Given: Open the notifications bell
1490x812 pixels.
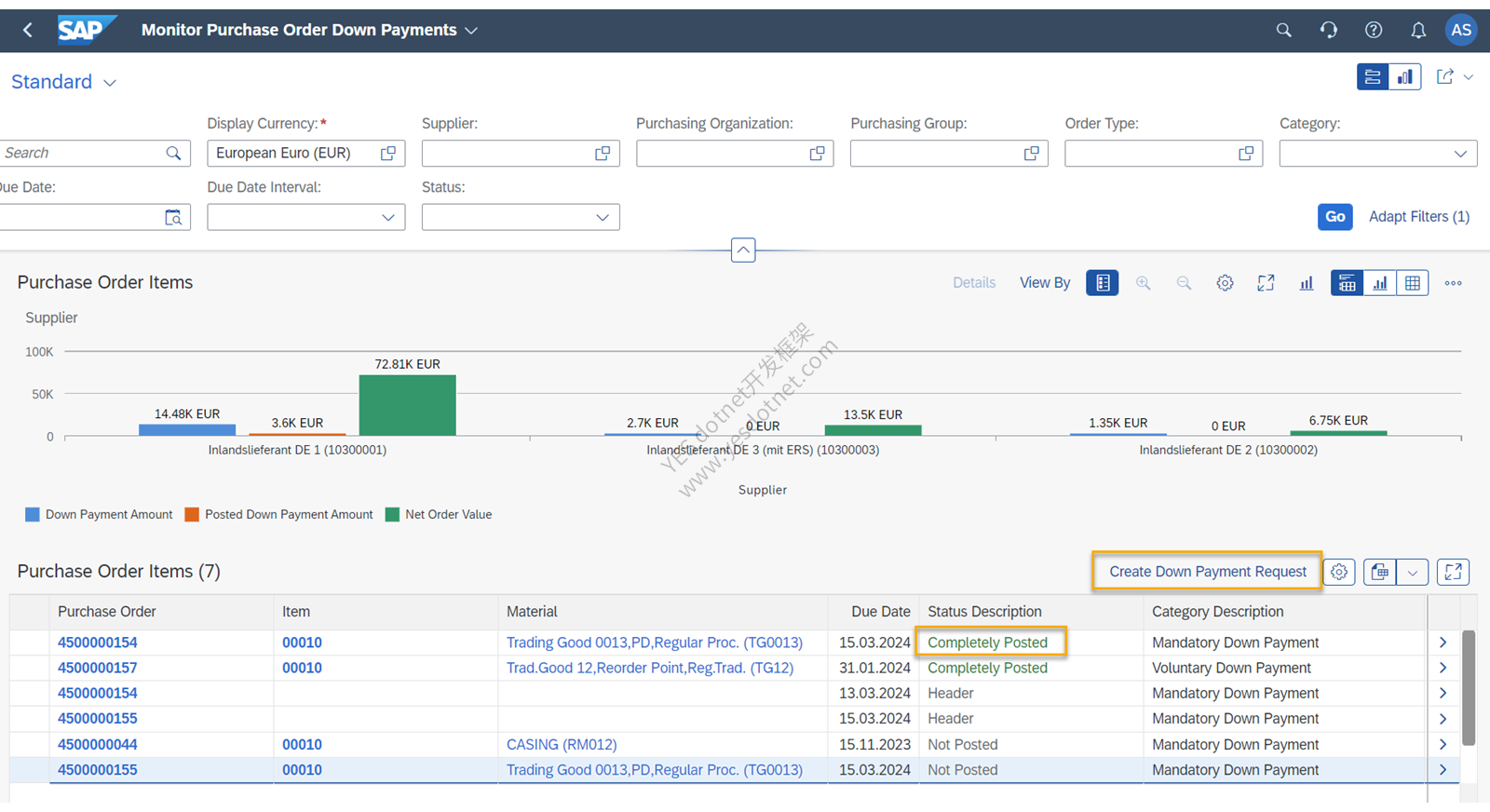Looking at the screenshot, I should click(1418, 30).
